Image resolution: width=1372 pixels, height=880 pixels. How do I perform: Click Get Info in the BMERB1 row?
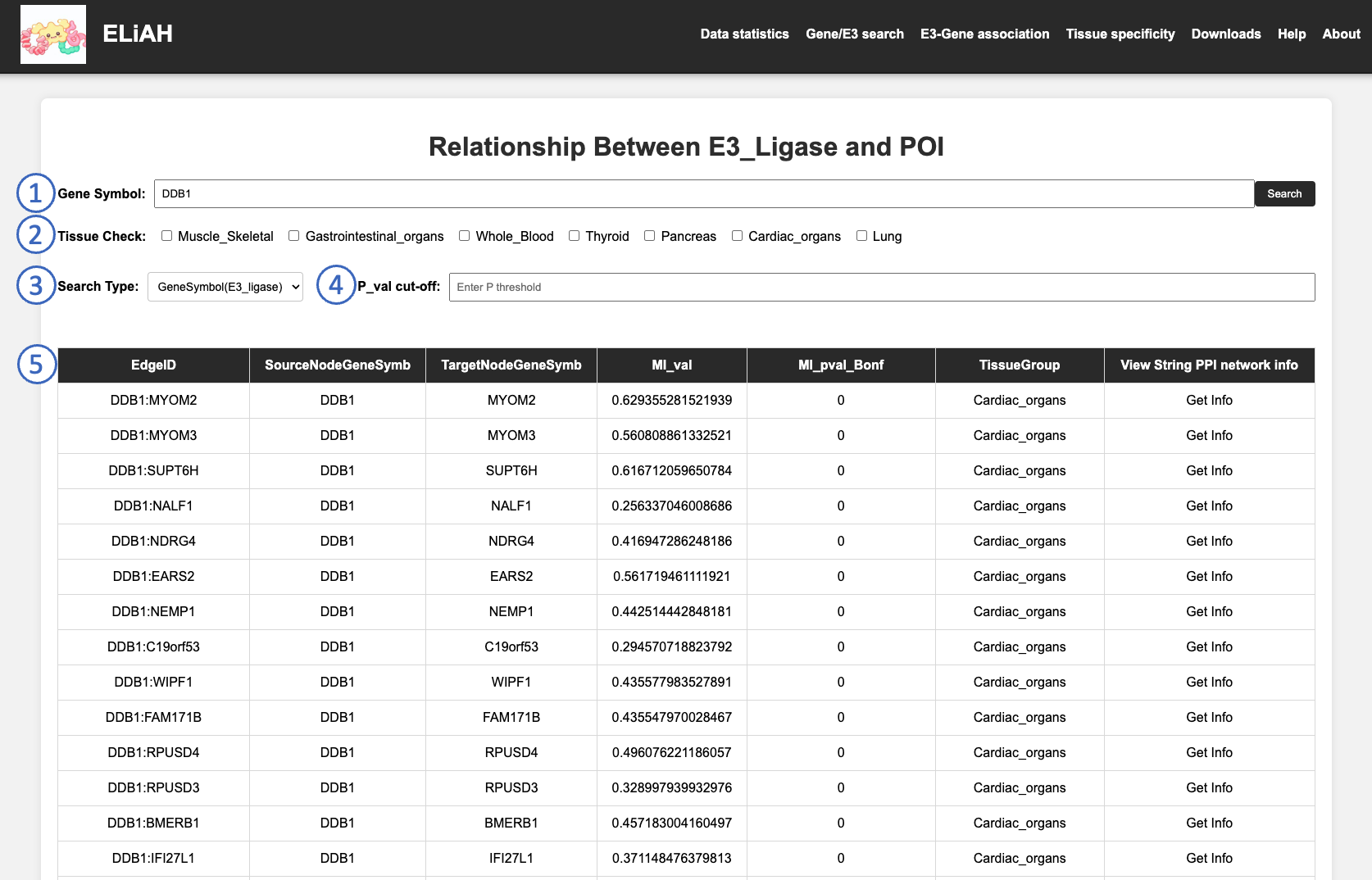pyautogui.click(x=1209, y=823)
